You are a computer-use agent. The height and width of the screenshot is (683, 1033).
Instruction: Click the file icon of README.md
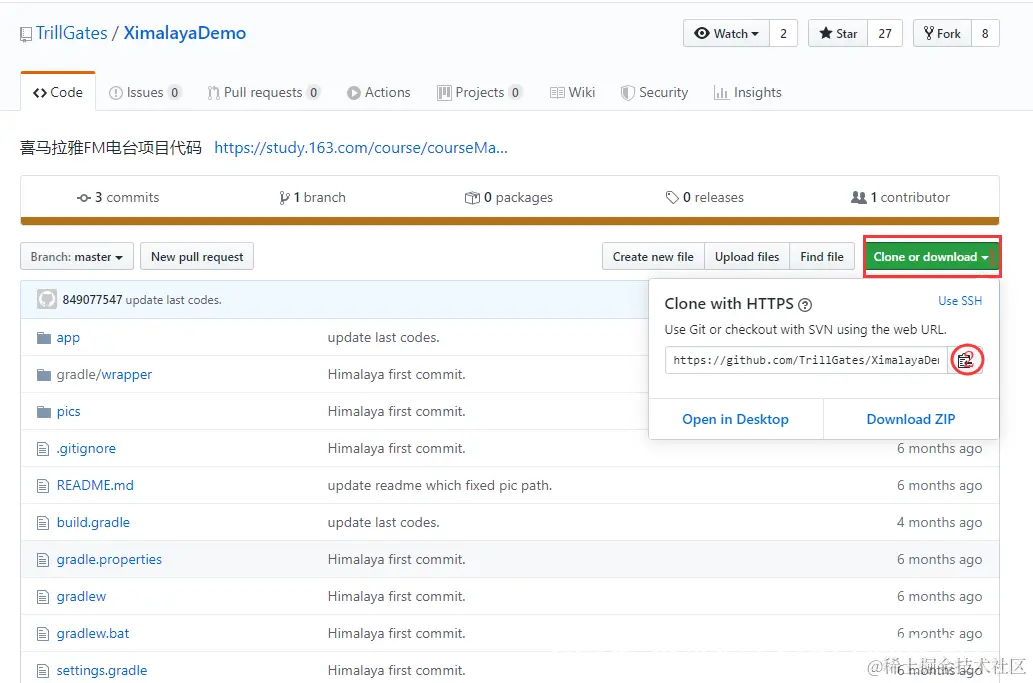click(43, 485)
